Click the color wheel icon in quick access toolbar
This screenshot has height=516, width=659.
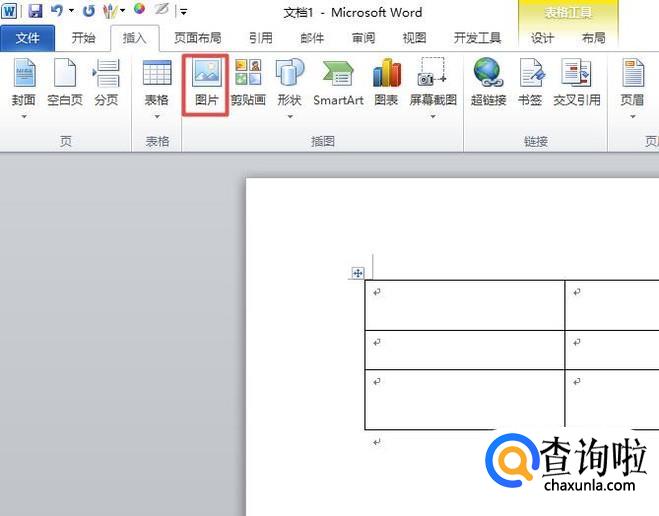point(139,9)
